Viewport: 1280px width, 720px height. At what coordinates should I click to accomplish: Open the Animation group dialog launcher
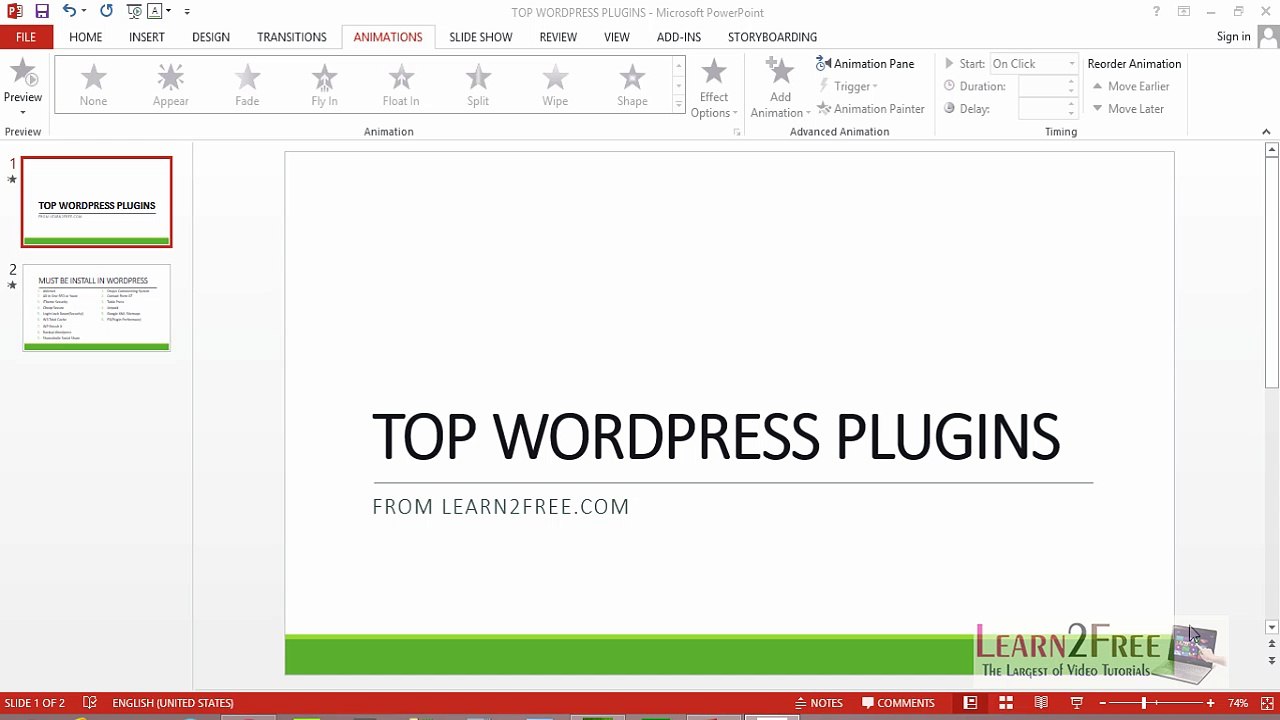(737, 132)
